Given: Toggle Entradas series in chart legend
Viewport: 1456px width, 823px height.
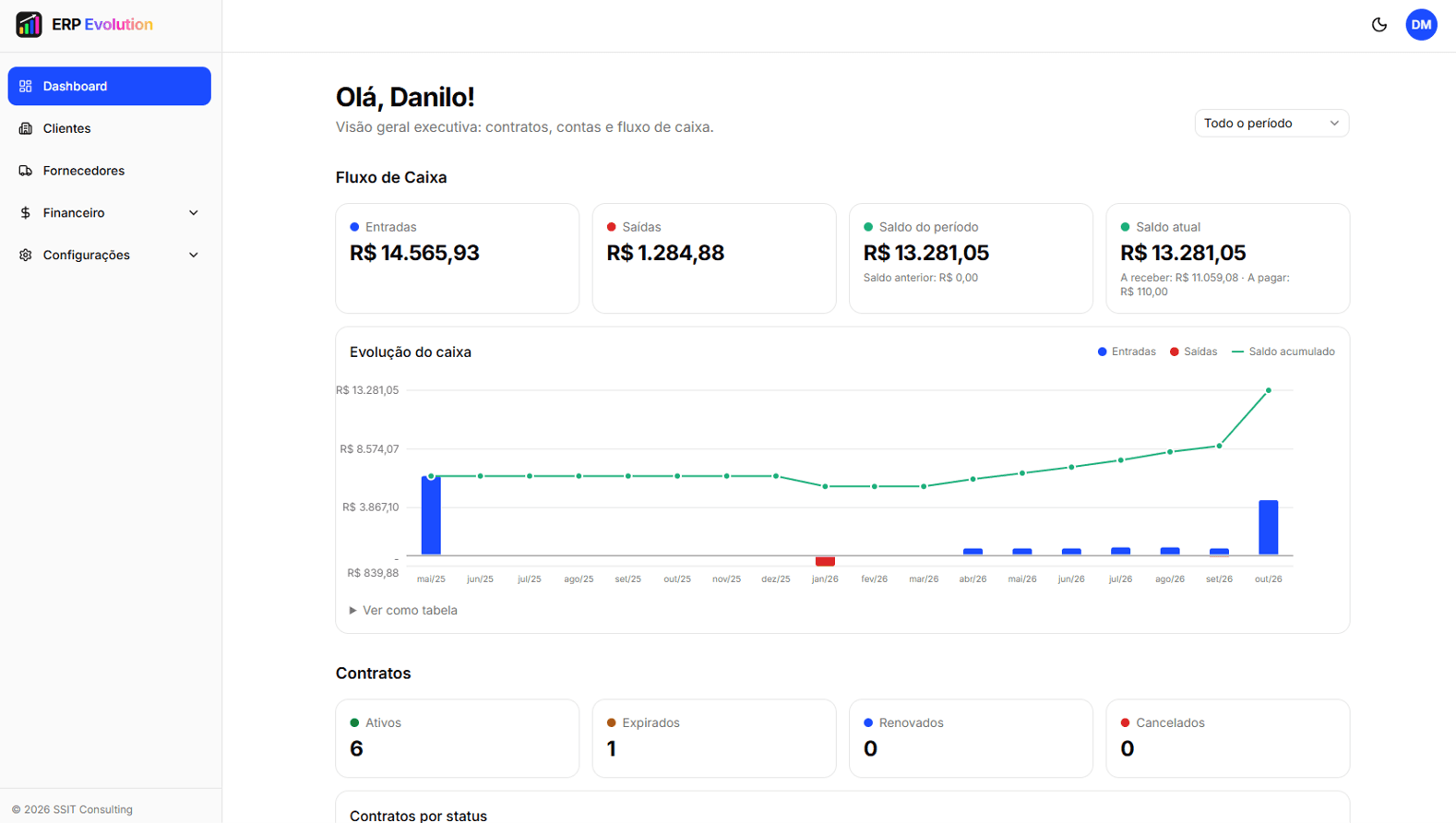Looking at the screenshot, I should point(1127,352).
